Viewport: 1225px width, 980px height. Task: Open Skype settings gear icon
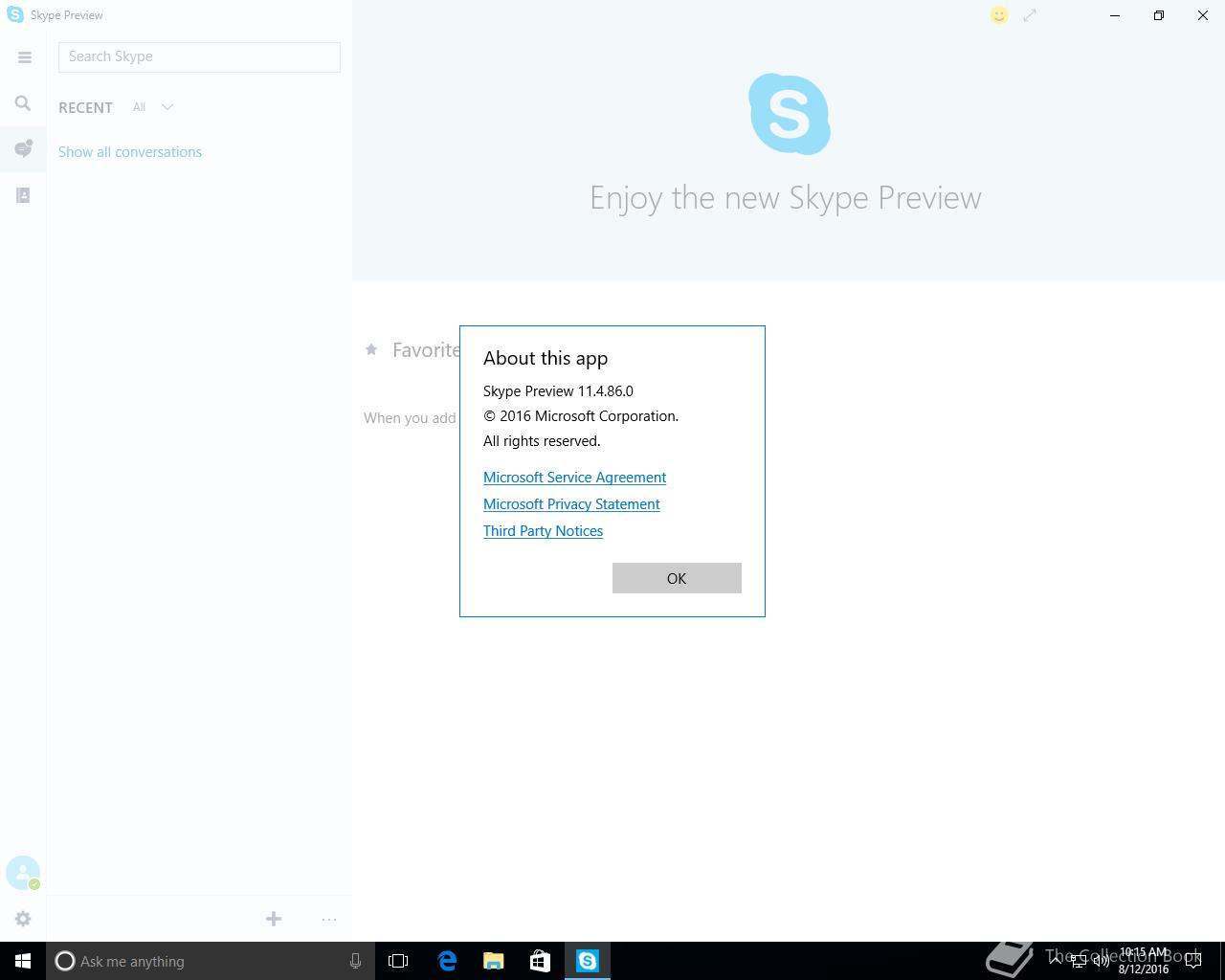coord(23,919)
